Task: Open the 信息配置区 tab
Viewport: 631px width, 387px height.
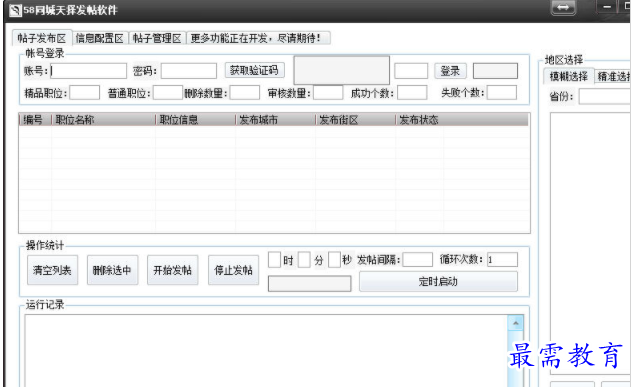Action: point(100,38)
